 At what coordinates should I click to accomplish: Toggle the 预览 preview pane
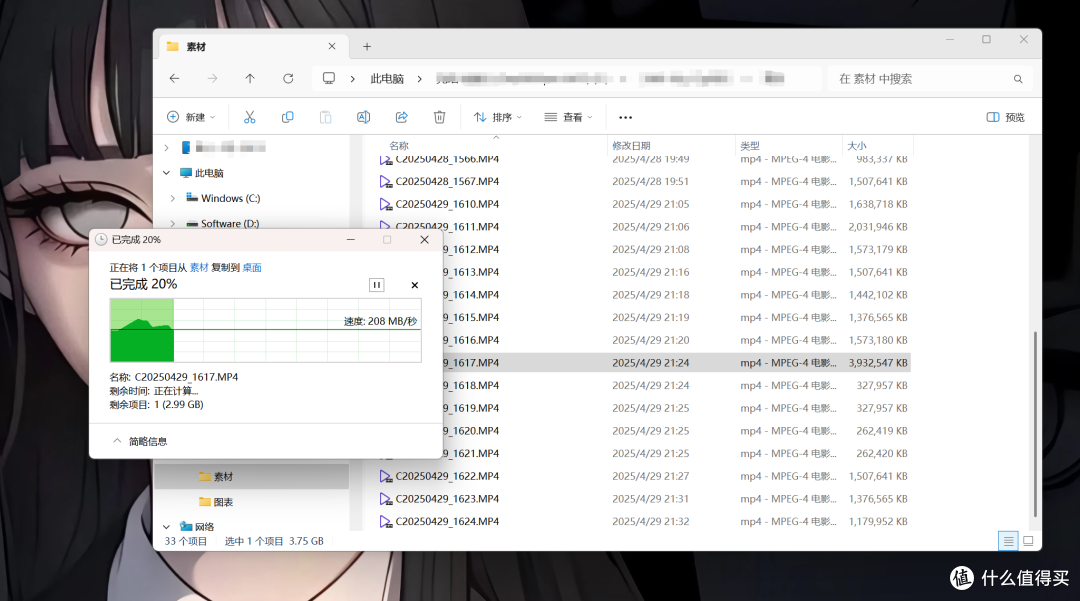[1006, 118]
